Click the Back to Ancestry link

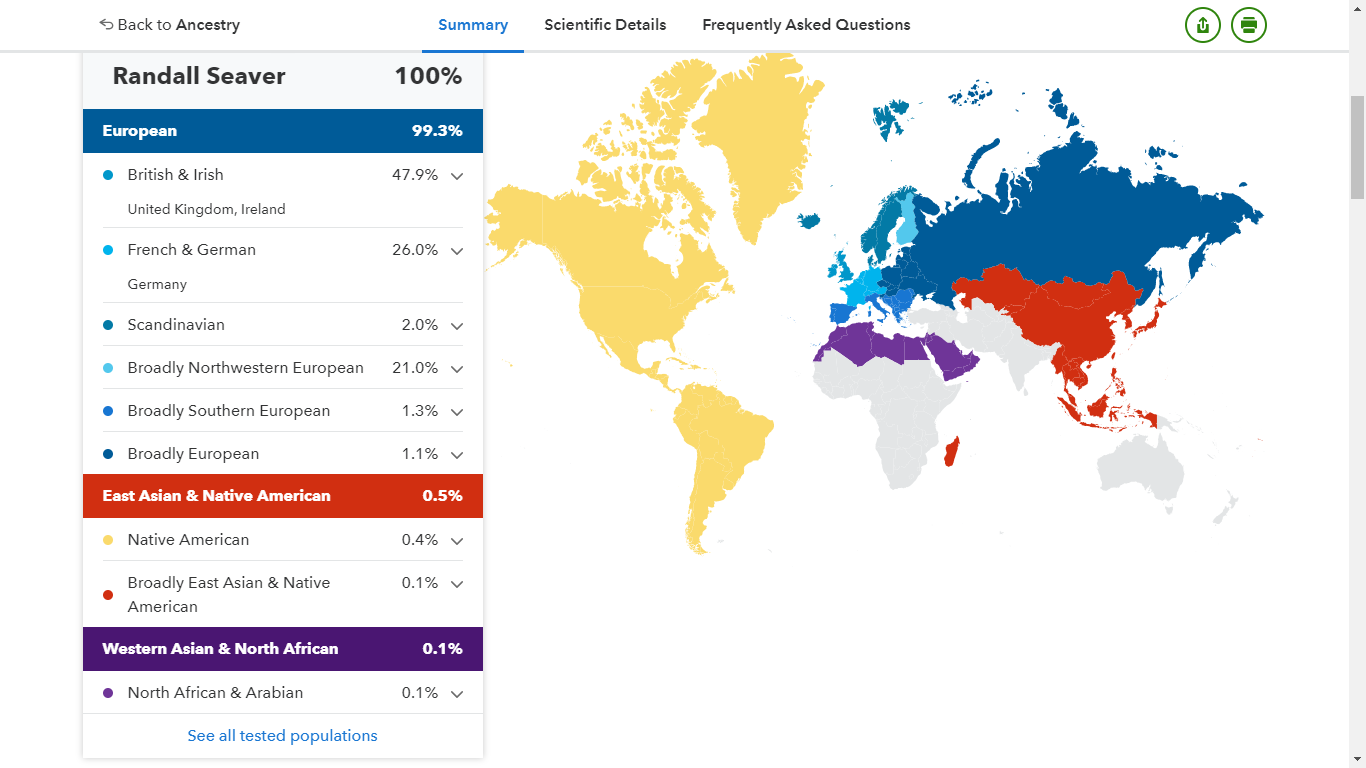click(170, 25)
